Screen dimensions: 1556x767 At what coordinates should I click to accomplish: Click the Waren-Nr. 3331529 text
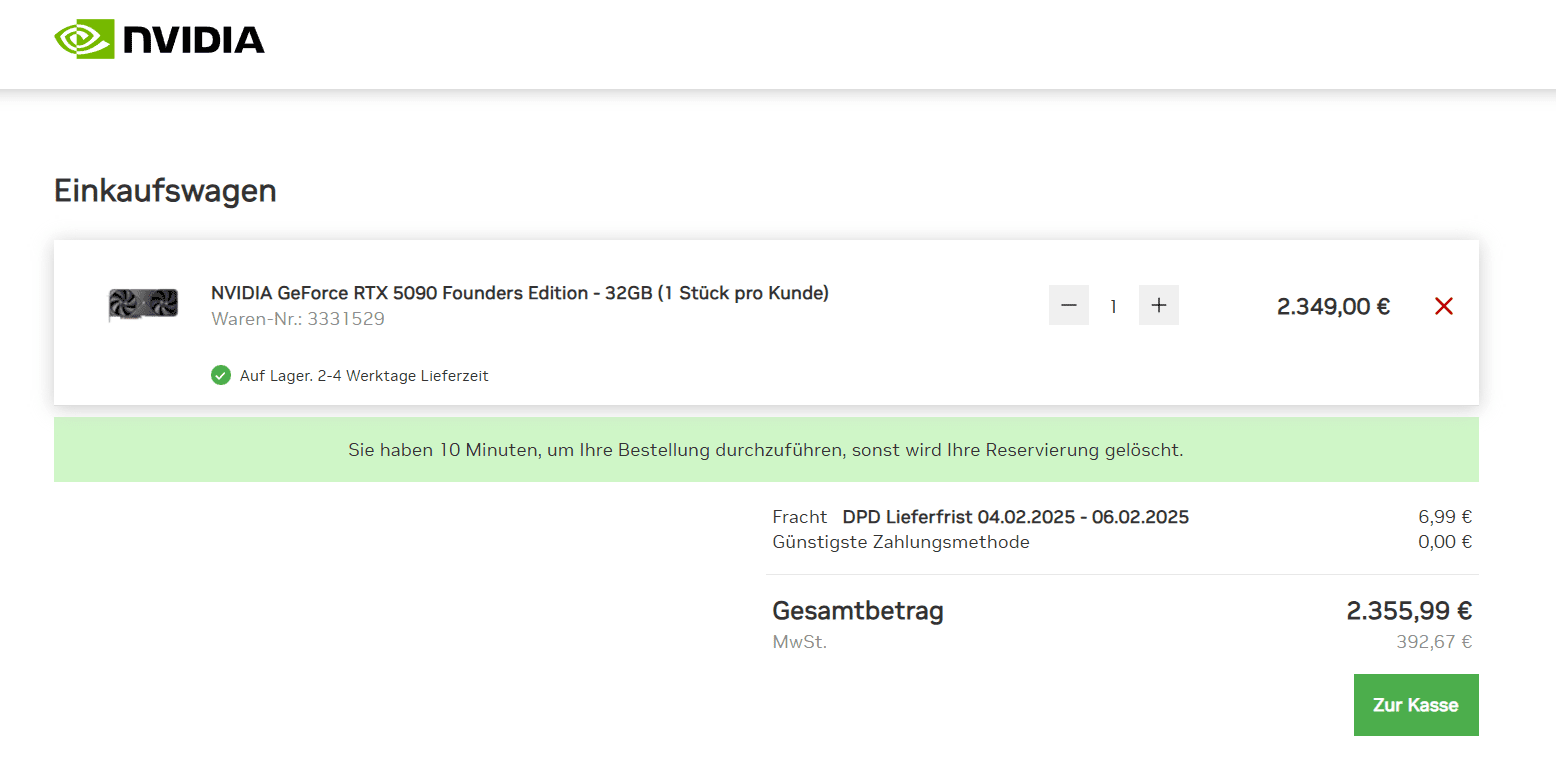(298, 319)
